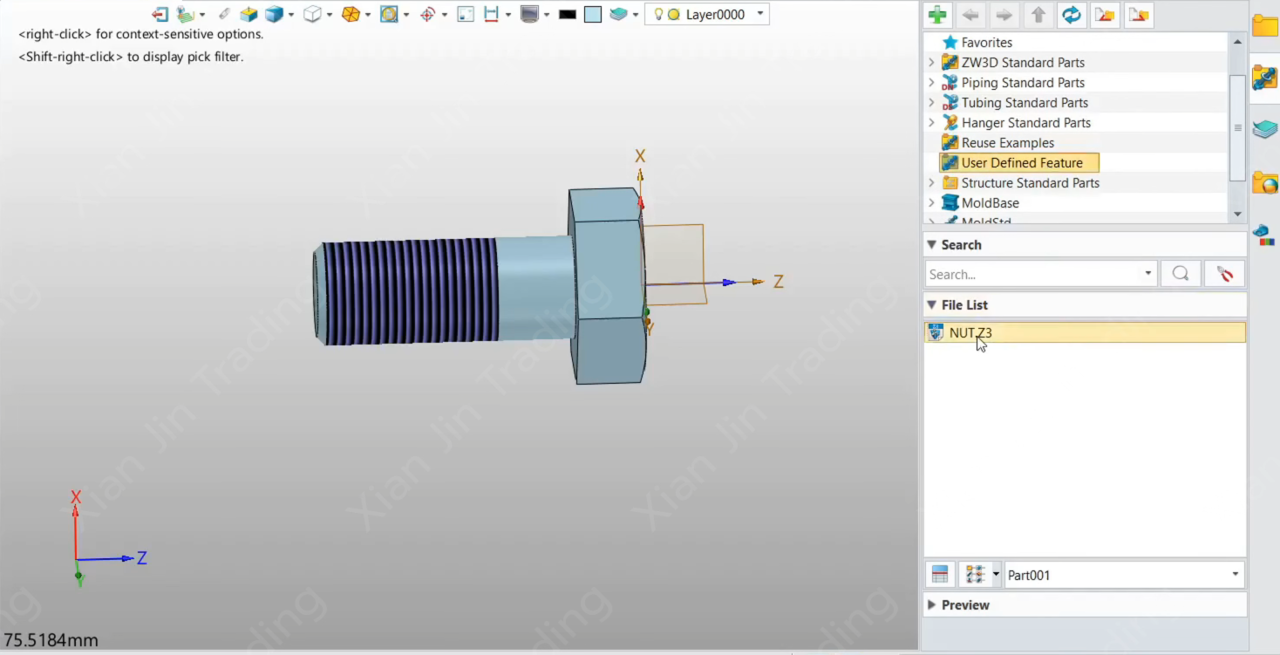
Task: Click the orange polyhedron icon in toolbar
Action: coord(351,14)
